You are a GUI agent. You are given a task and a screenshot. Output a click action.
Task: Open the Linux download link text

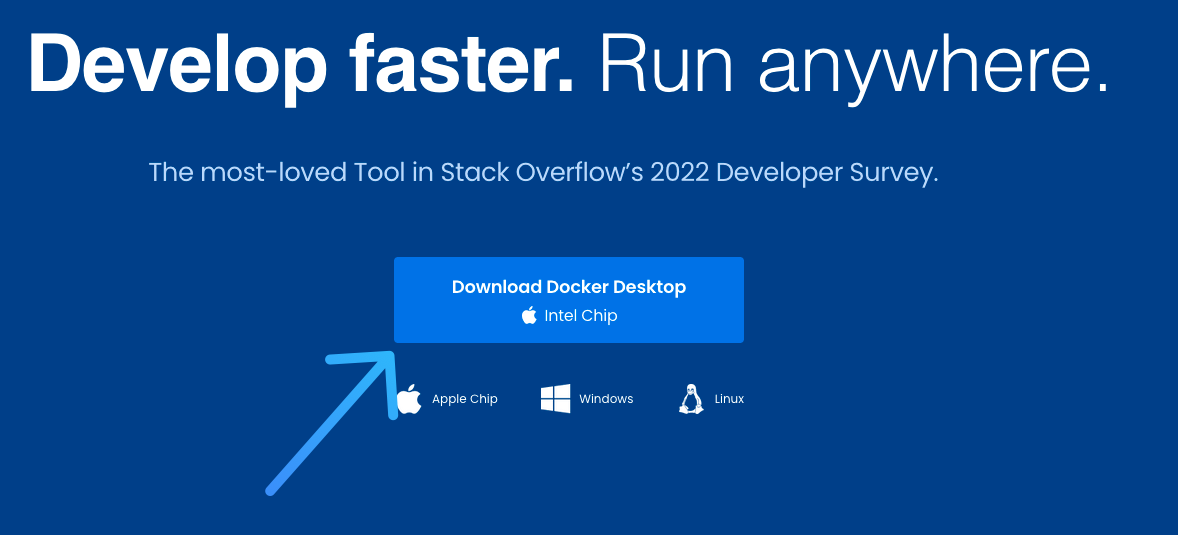(729, 399)
